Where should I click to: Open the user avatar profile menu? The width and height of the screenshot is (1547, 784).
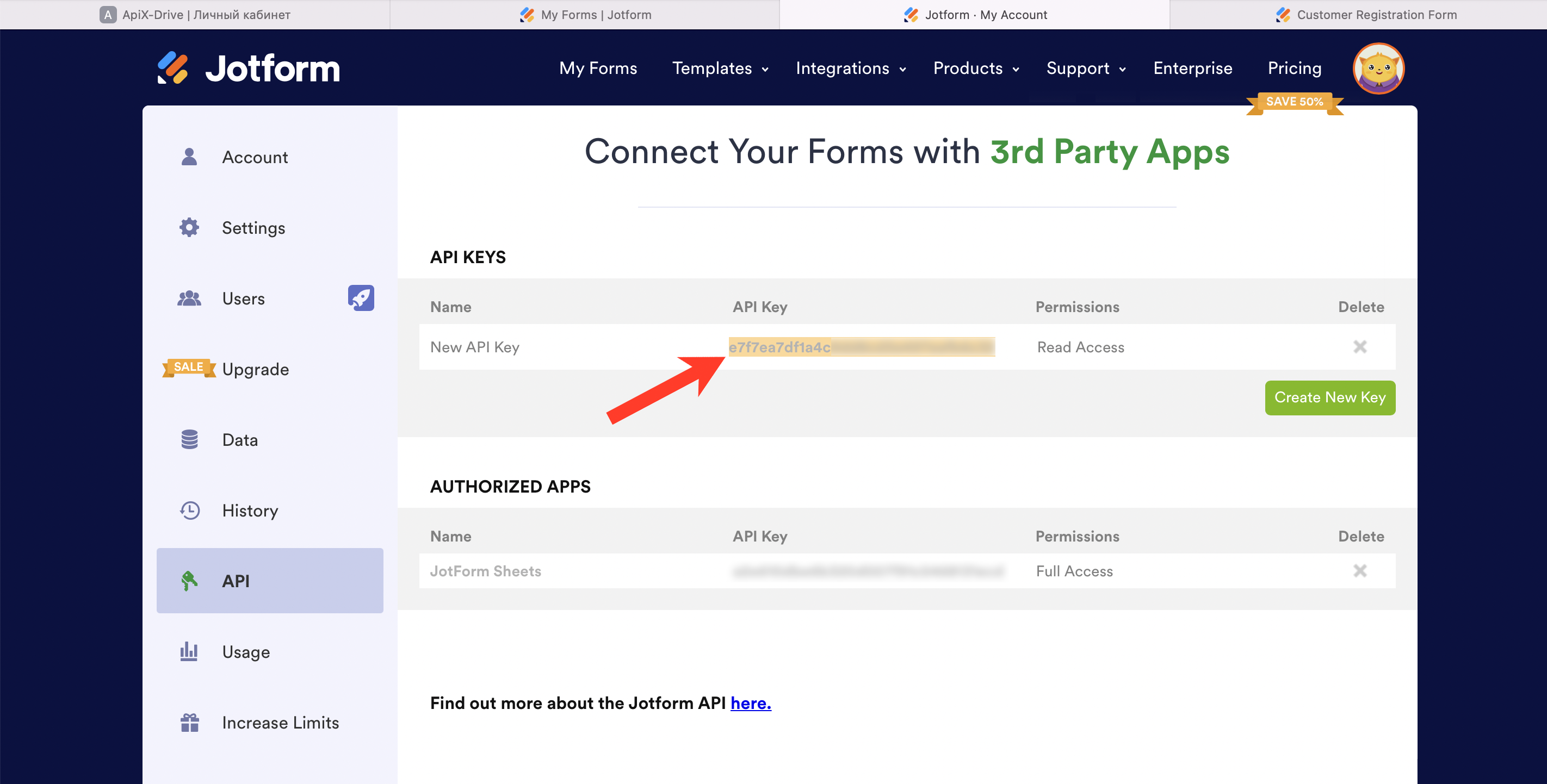1378,69
